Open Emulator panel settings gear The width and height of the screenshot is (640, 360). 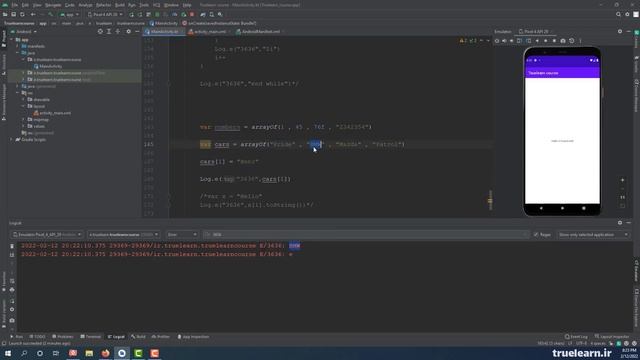(x=620, y=31)
